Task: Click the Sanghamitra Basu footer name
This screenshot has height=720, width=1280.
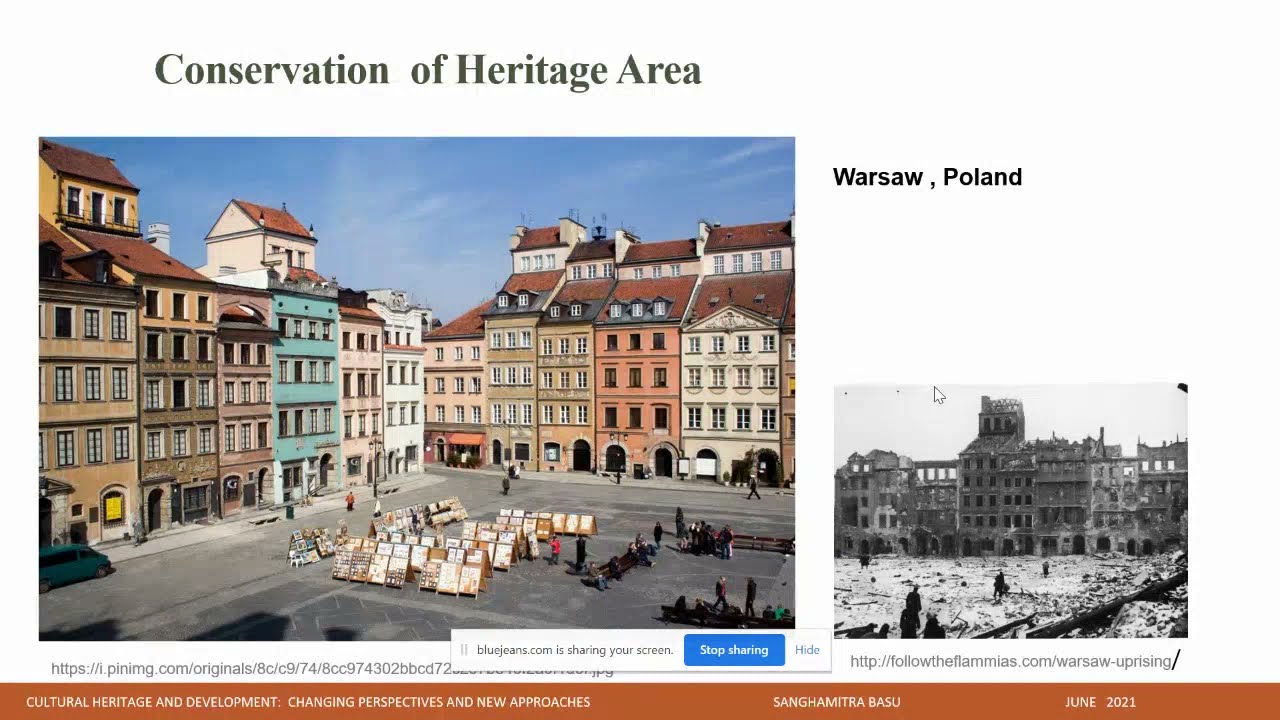Action: point(837,702)
